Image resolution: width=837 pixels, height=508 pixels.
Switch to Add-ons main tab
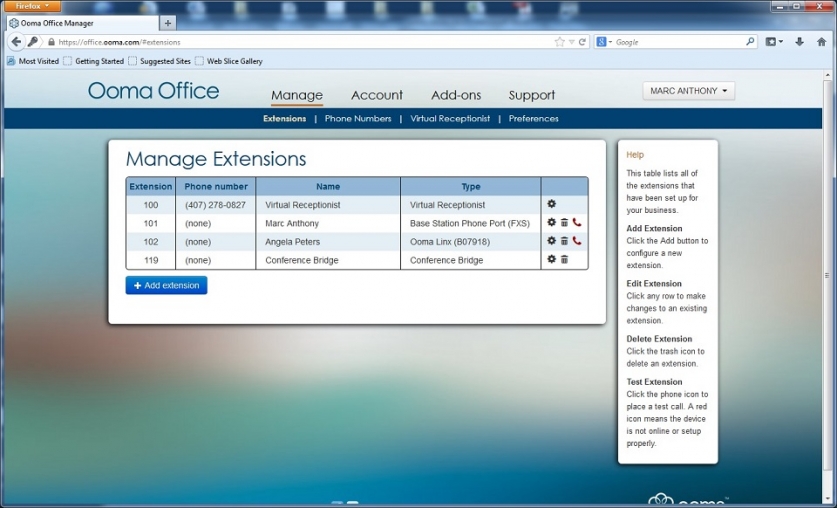(456, 95)
